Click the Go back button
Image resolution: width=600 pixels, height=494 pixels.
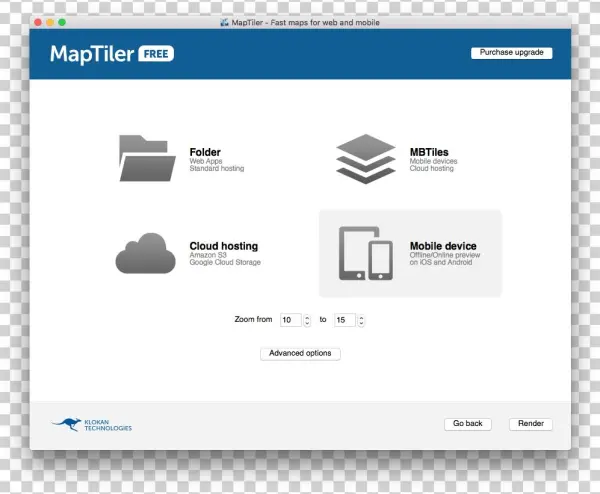(468, 424)
